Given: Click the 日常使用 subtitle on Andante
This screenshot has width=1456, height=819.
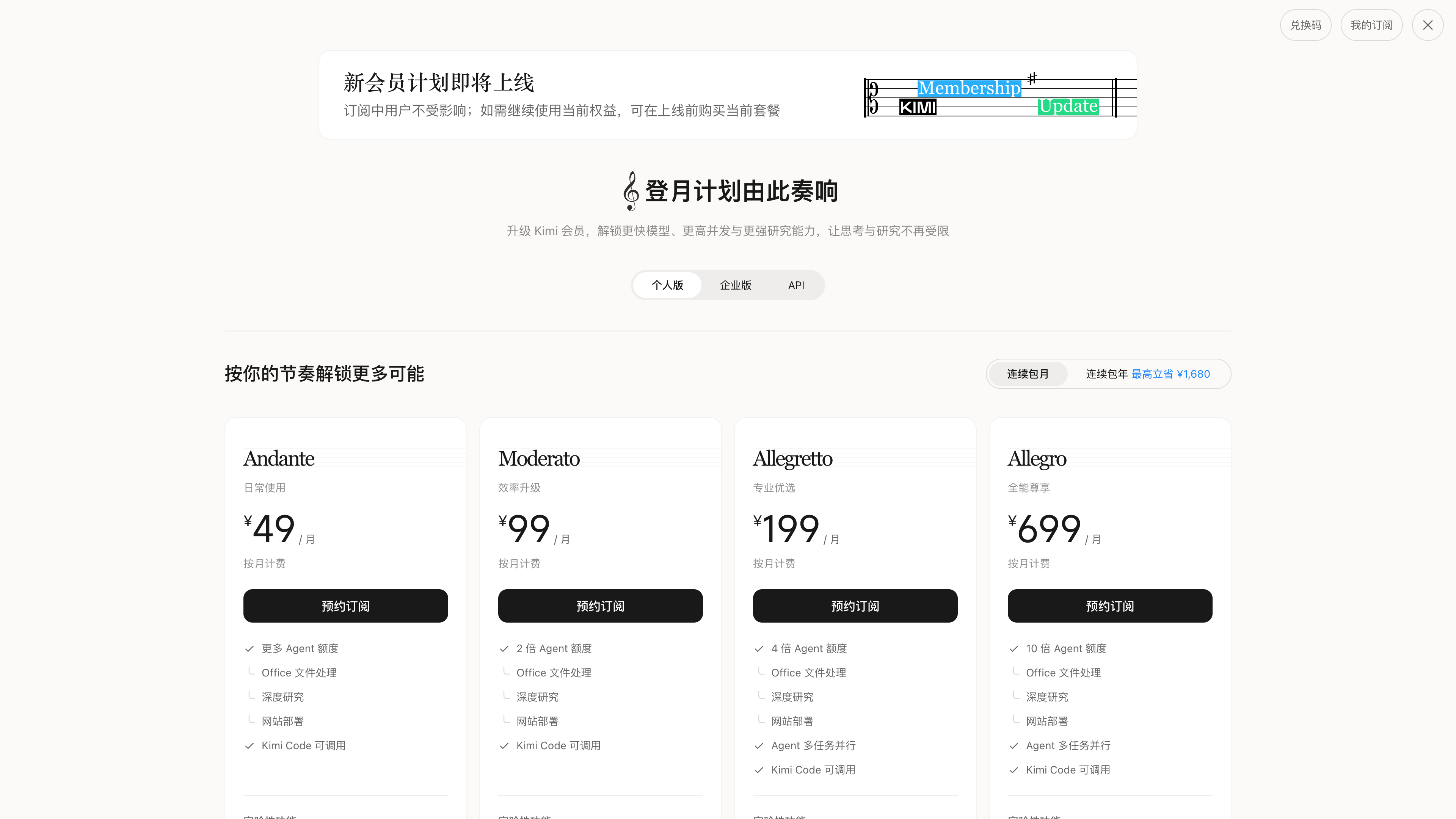Looking at the screenshot, I should [x=265, y=487].
